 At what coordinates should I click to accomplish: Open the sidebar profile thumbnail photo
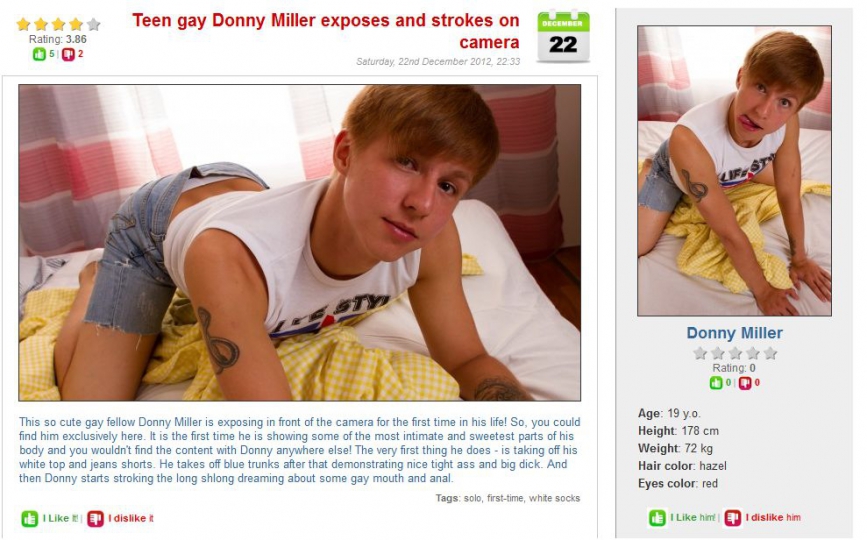[x=734, y=171]
